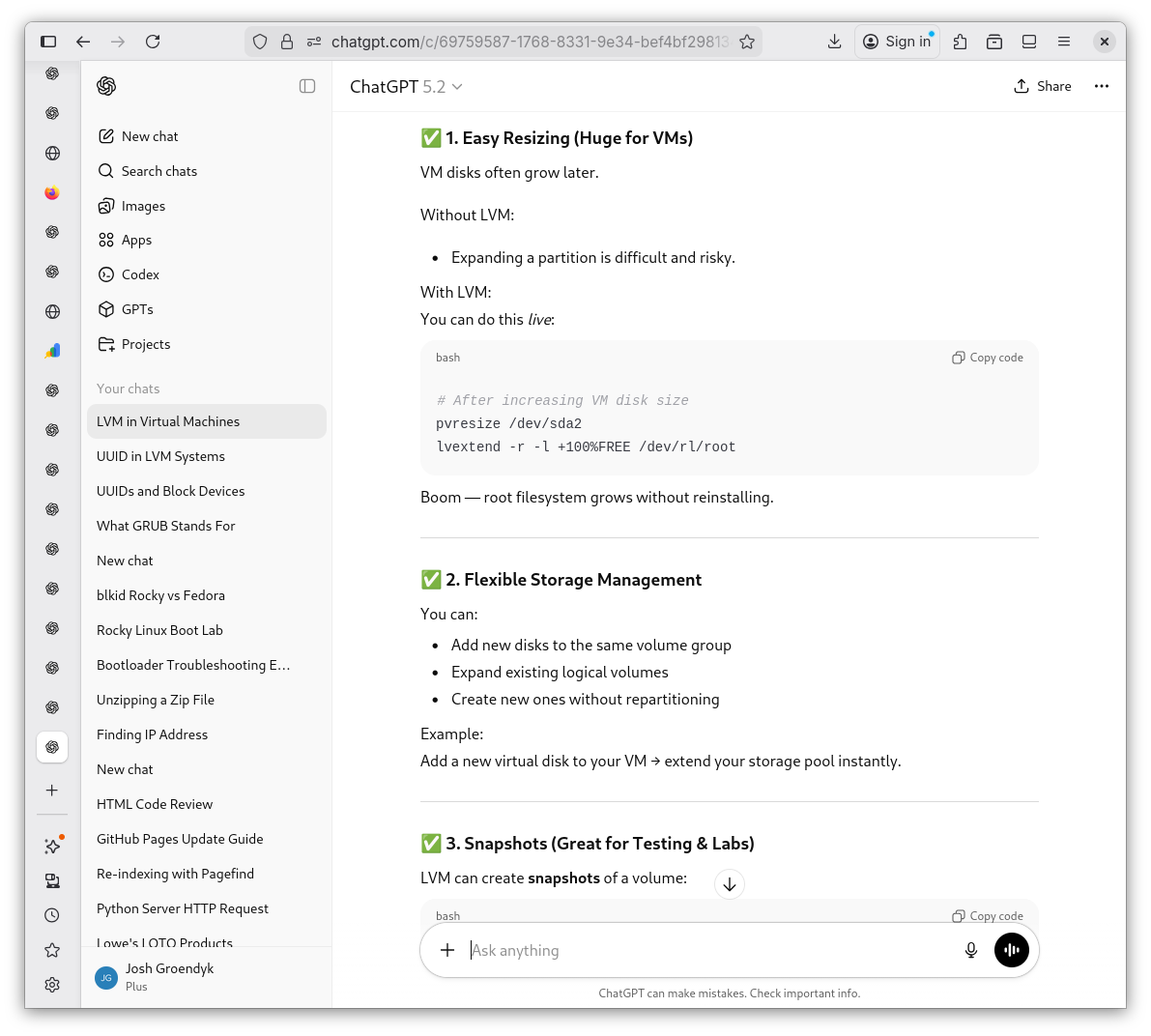Open attachments with the plus icon
The height and width of the screenshot is (1036, 1151).
point(447,950)
